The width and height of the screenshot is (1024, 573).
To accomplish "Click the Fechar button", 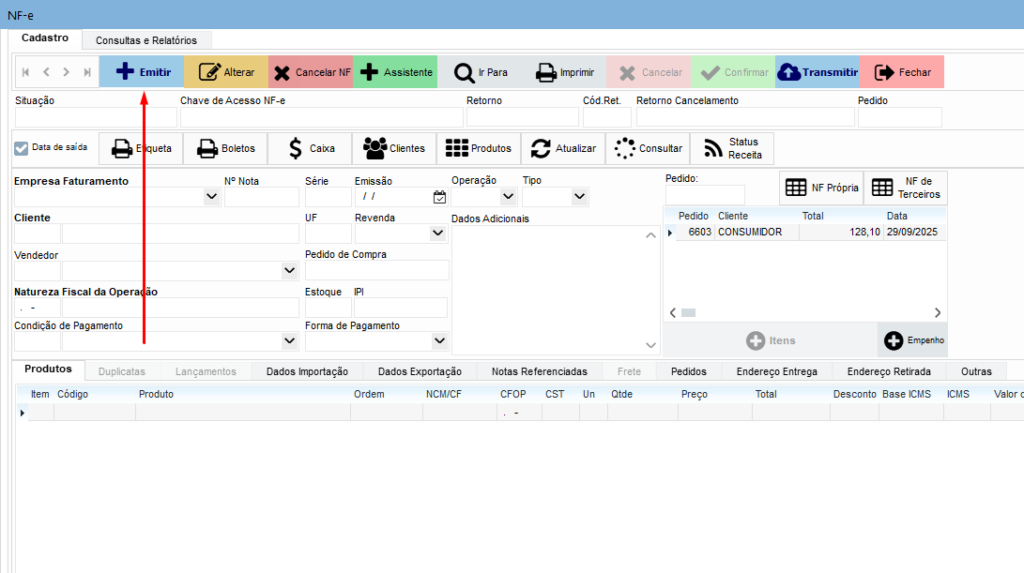I will [902, 72].
